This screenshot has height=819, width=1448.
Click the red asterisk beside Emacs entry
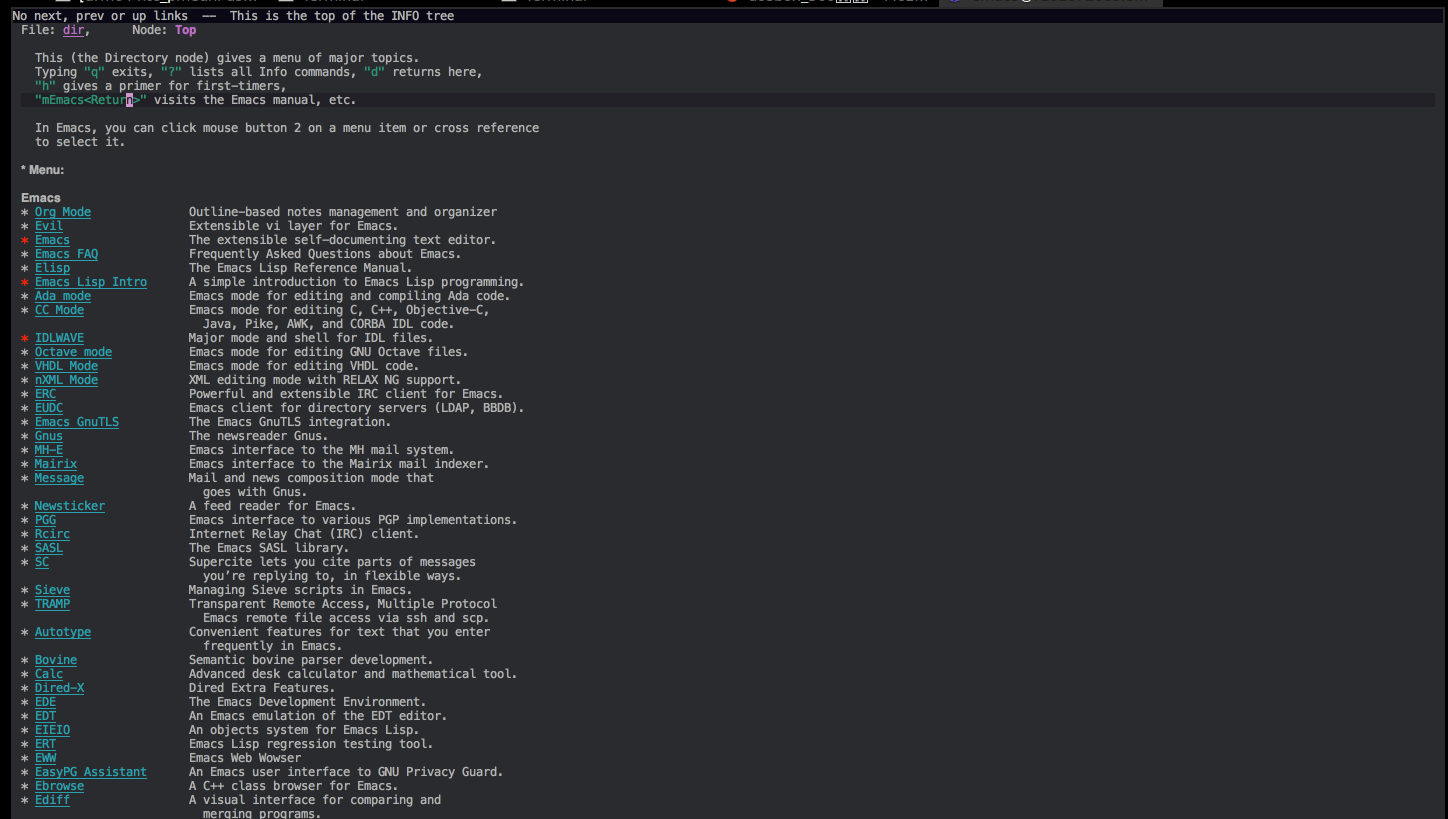[x=25, y=240]
